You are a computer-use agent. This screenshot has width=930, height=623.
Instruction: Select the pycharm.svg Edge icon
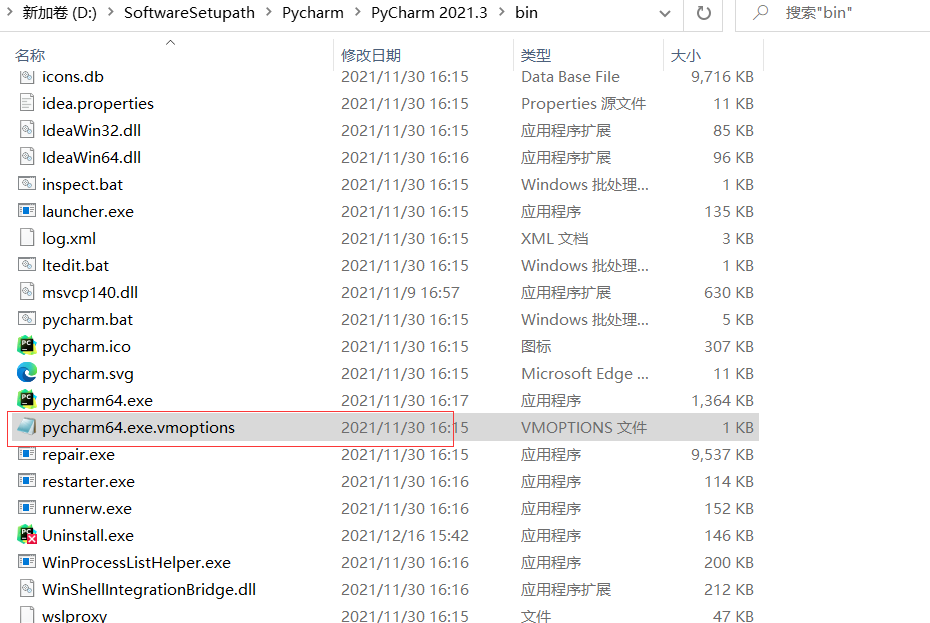click(27, 373)
